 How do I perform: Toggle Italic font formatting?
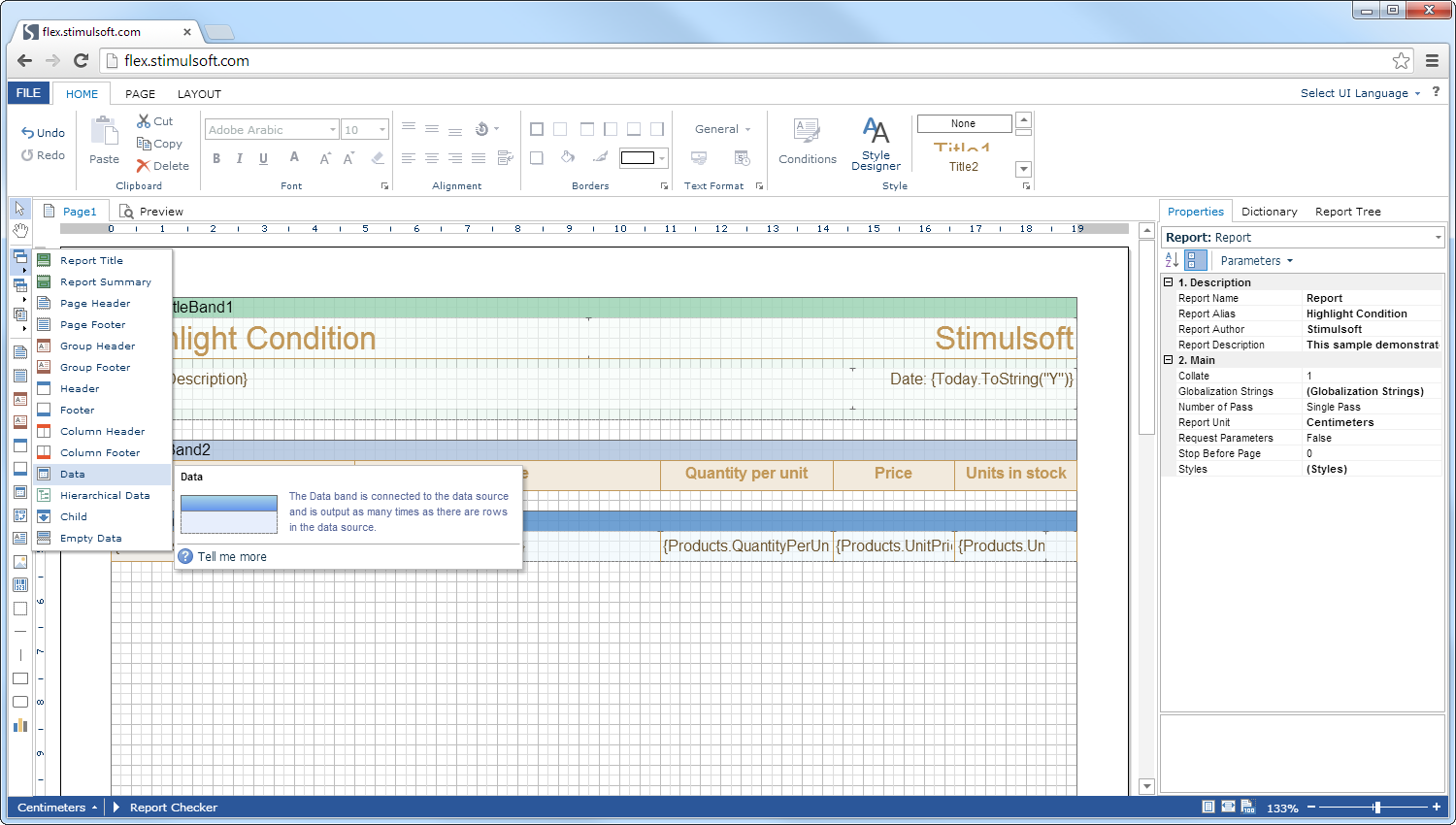pos(239,158)
